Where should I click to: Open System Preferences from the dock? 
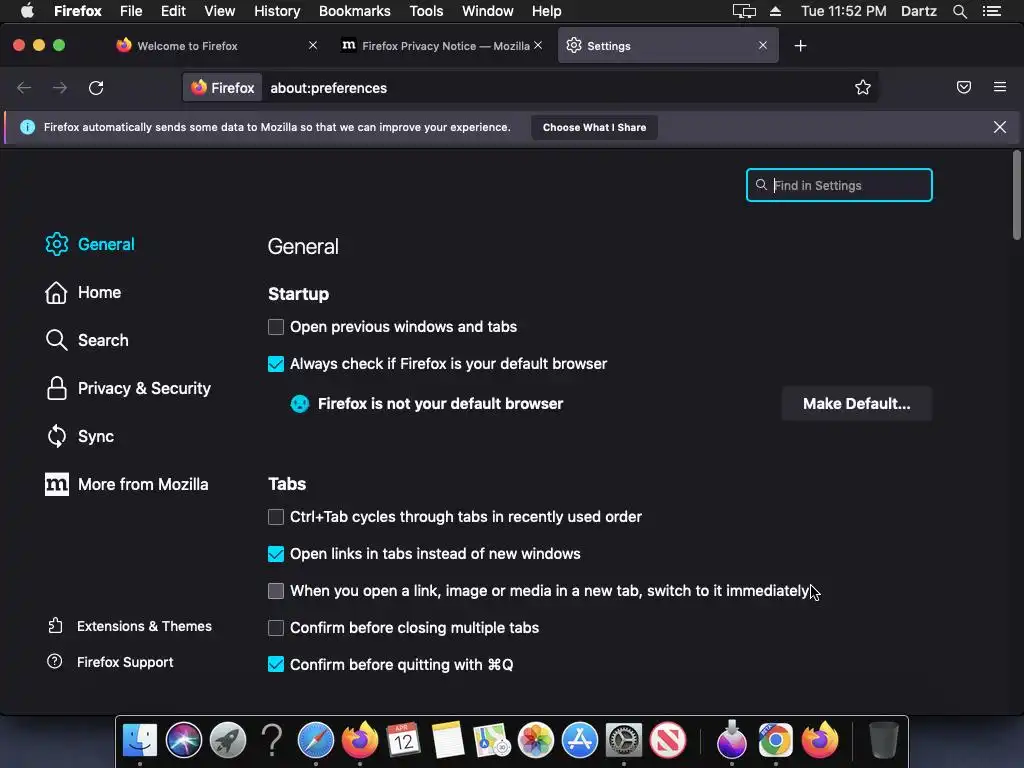[x=624, y=740]
